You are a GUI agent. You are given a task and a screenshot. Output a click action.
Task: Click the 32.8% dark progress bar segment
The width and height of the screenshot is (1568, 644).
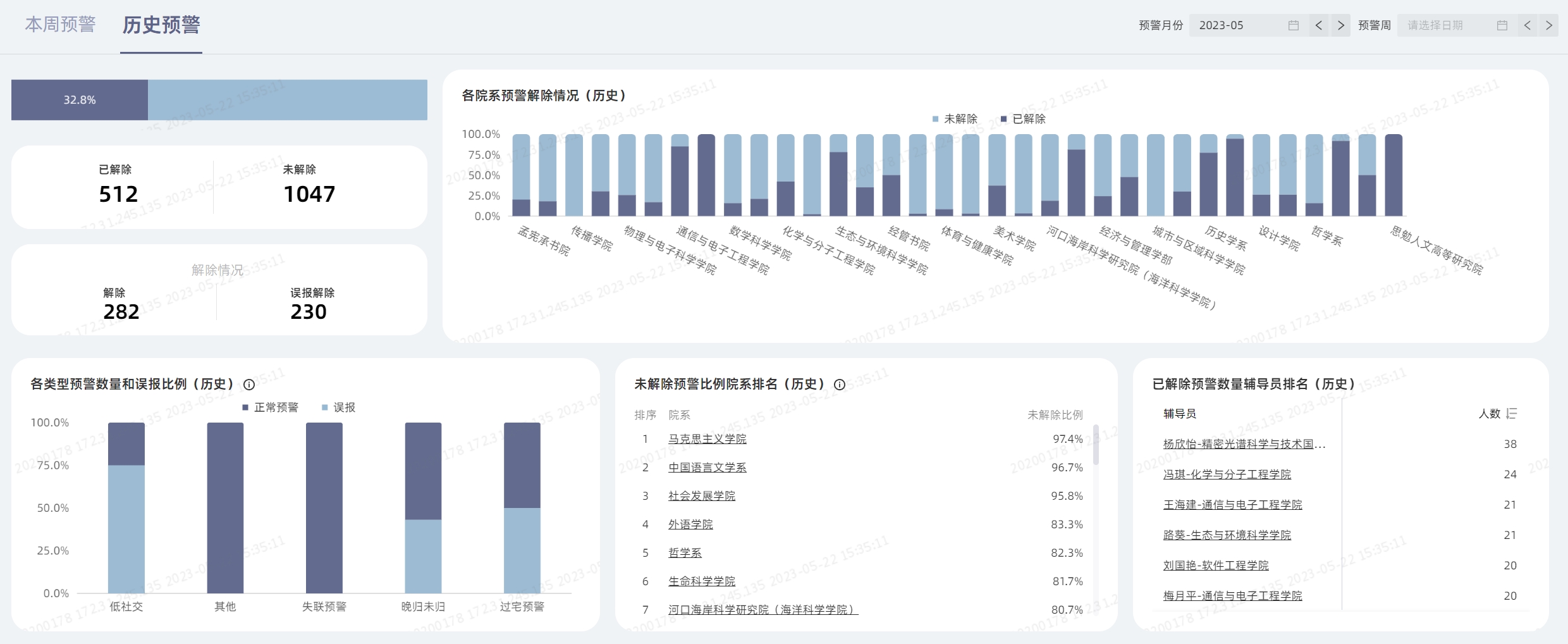[x=80, y=100]
